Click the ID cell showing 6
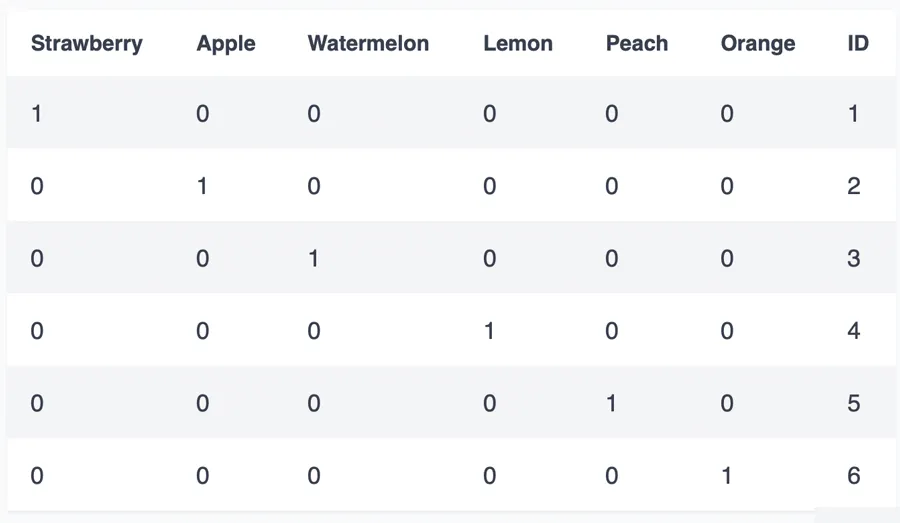 pyautogui.click(x=854, y=476)
